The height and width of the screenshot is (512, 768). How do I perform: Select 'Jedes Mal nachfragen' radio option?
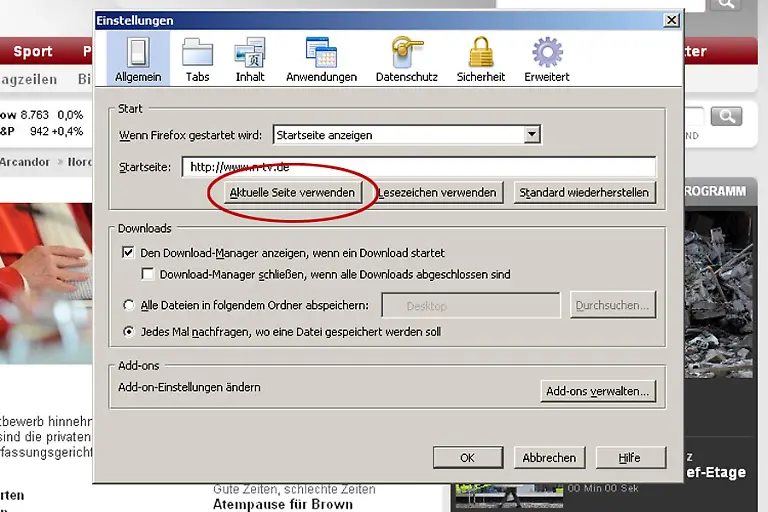click(128, 331)
